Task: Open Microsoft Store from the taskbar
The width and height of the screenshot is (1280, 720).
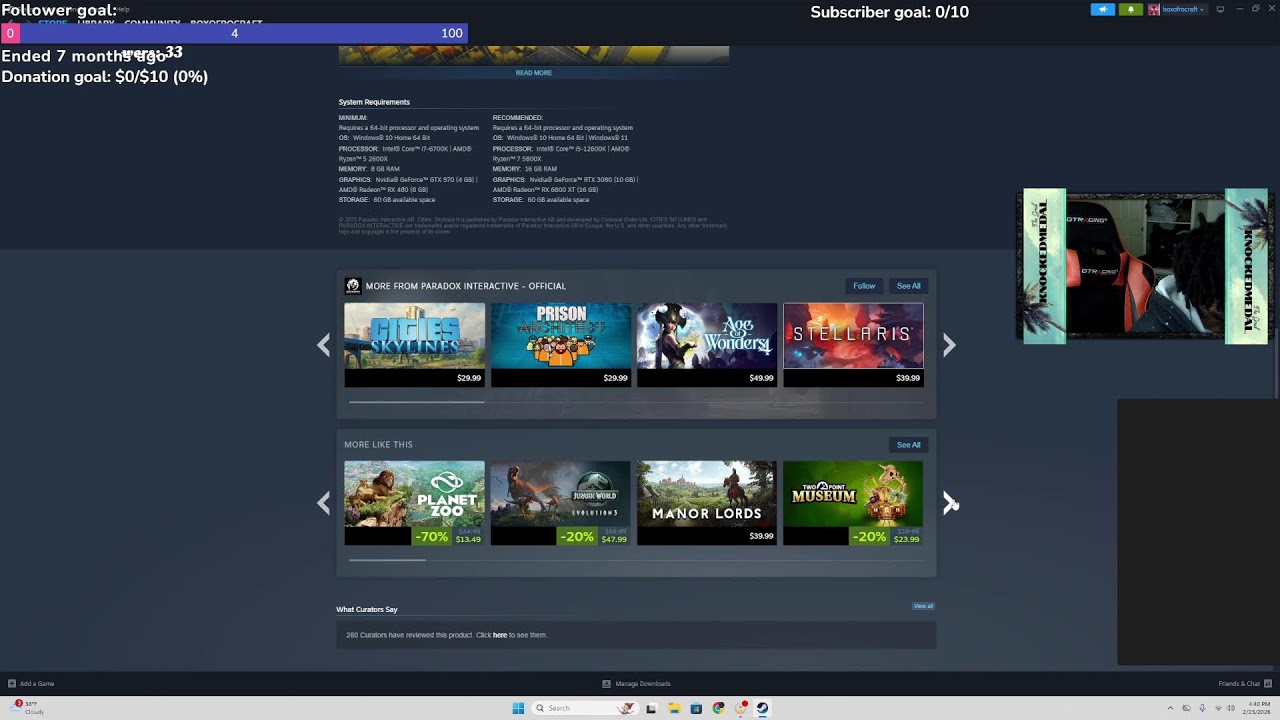Action: tap(696, 708)
